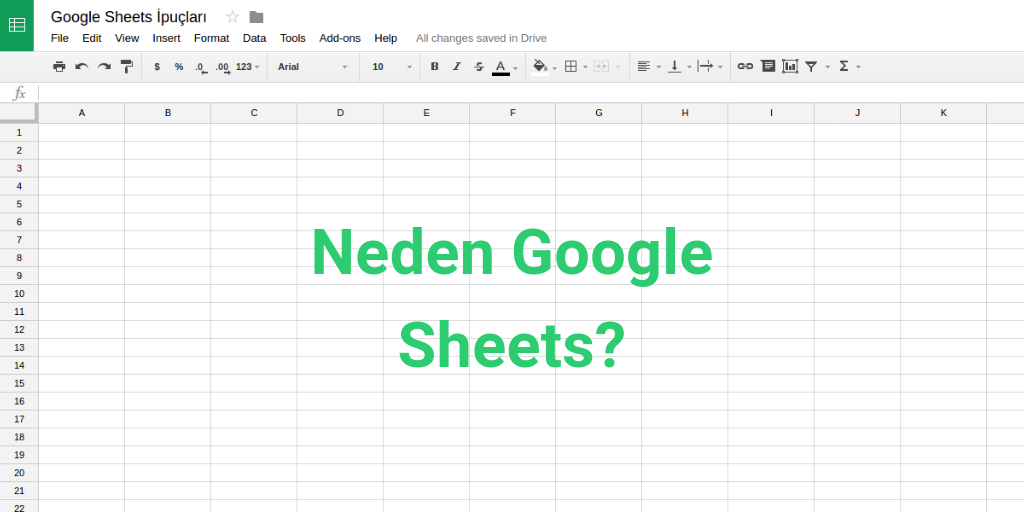
Task: Click the text wrapping icon
Action: click(705, 67)
